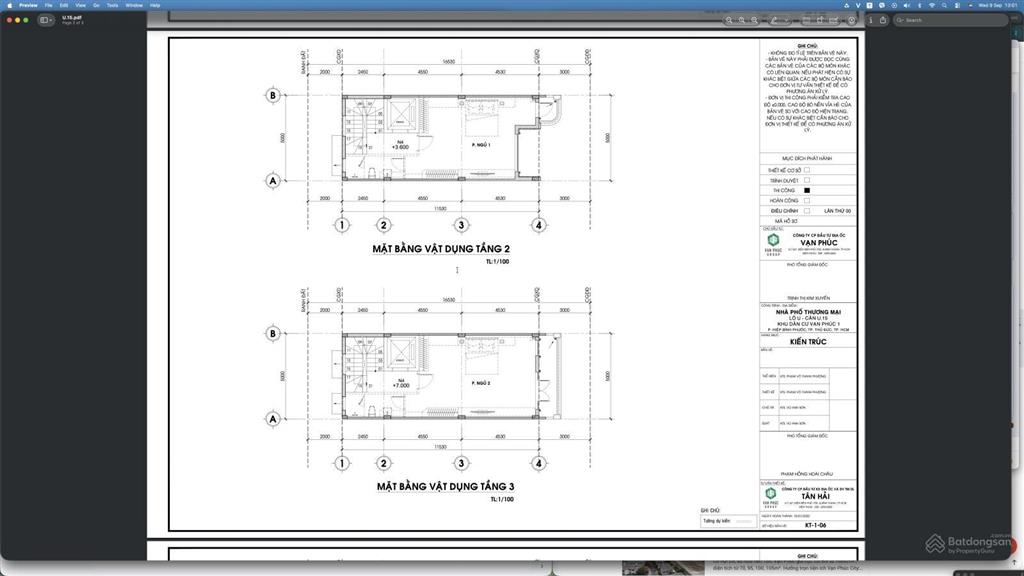Viewport: 1024px width, 576px height.
Task: Open the share menu icon
Action: tap(883, 20)
